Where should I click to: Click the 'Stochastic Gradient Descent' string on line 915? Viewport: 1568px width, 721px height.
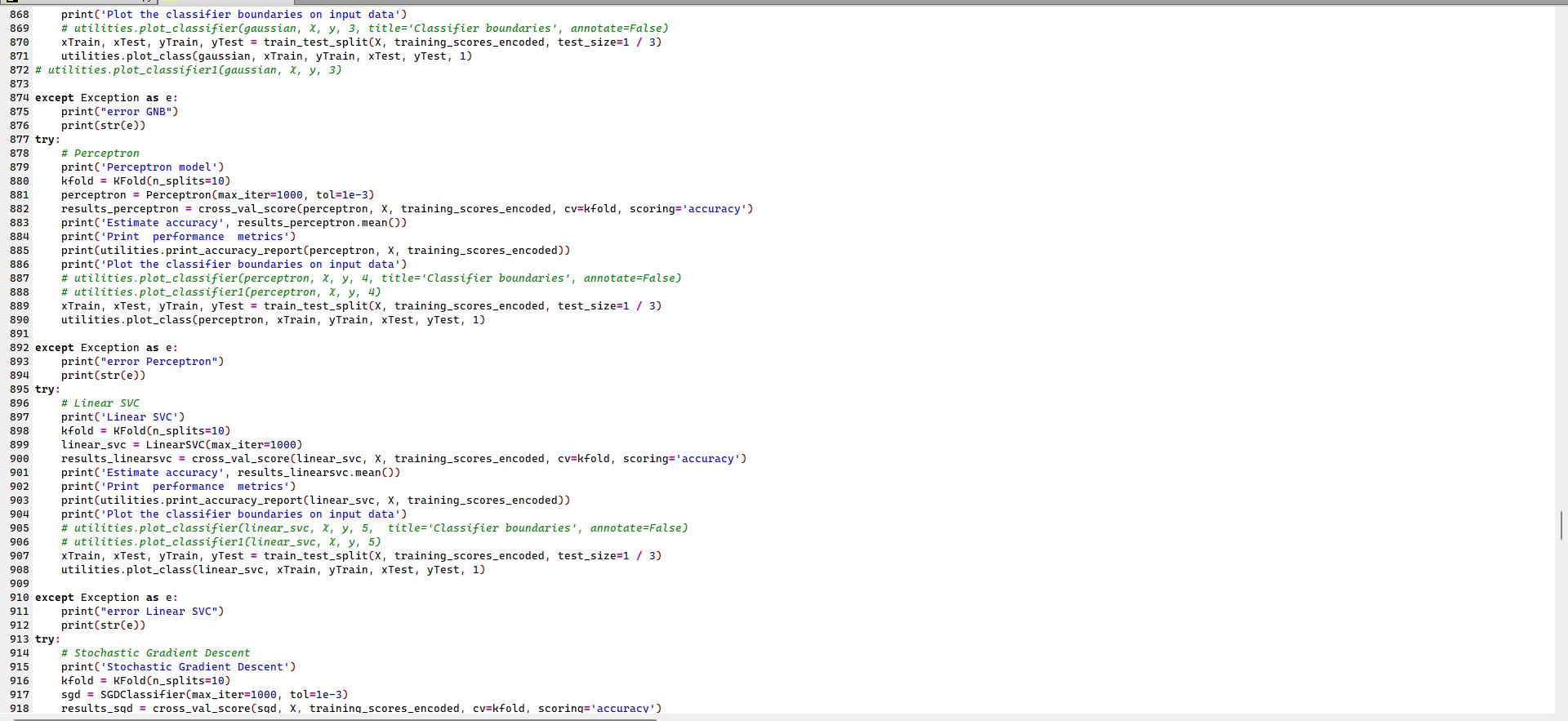click(195, 667)
